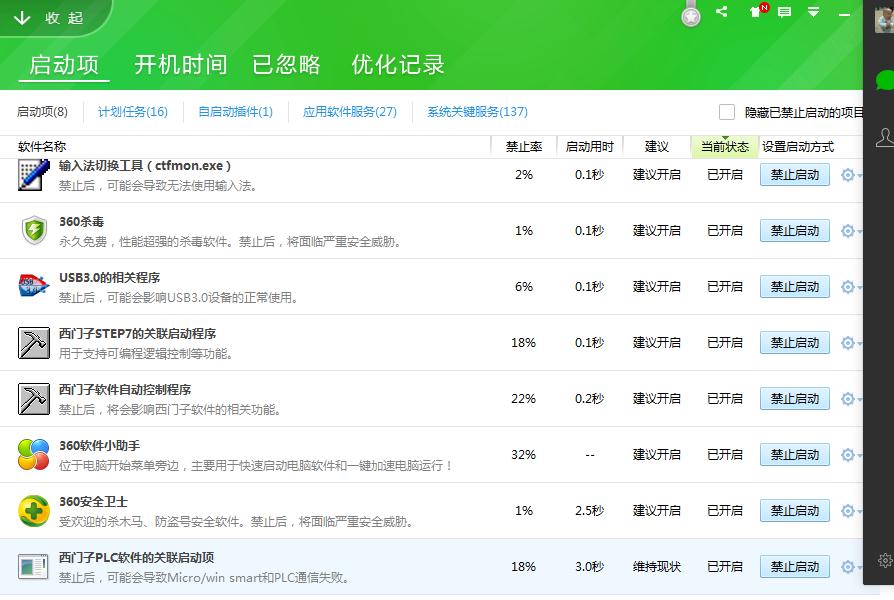Image resolution: width=894 pixels, height=600 pixels.
Task: Click 禁止启动 for 西门子PLC软件的关联启动项
Action: point(795,566)
